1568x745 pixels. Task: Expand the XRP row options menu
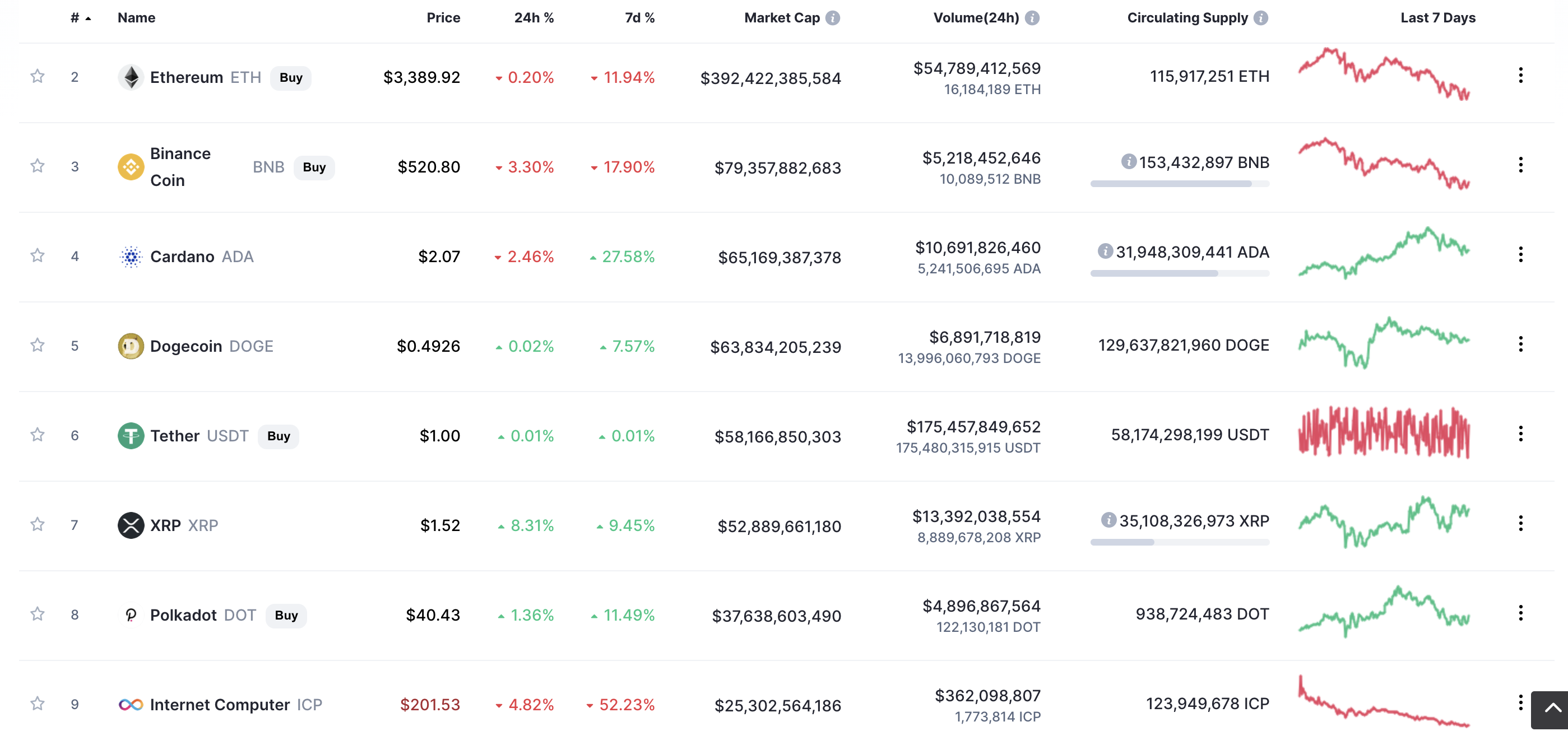[x=1520, y=523]
